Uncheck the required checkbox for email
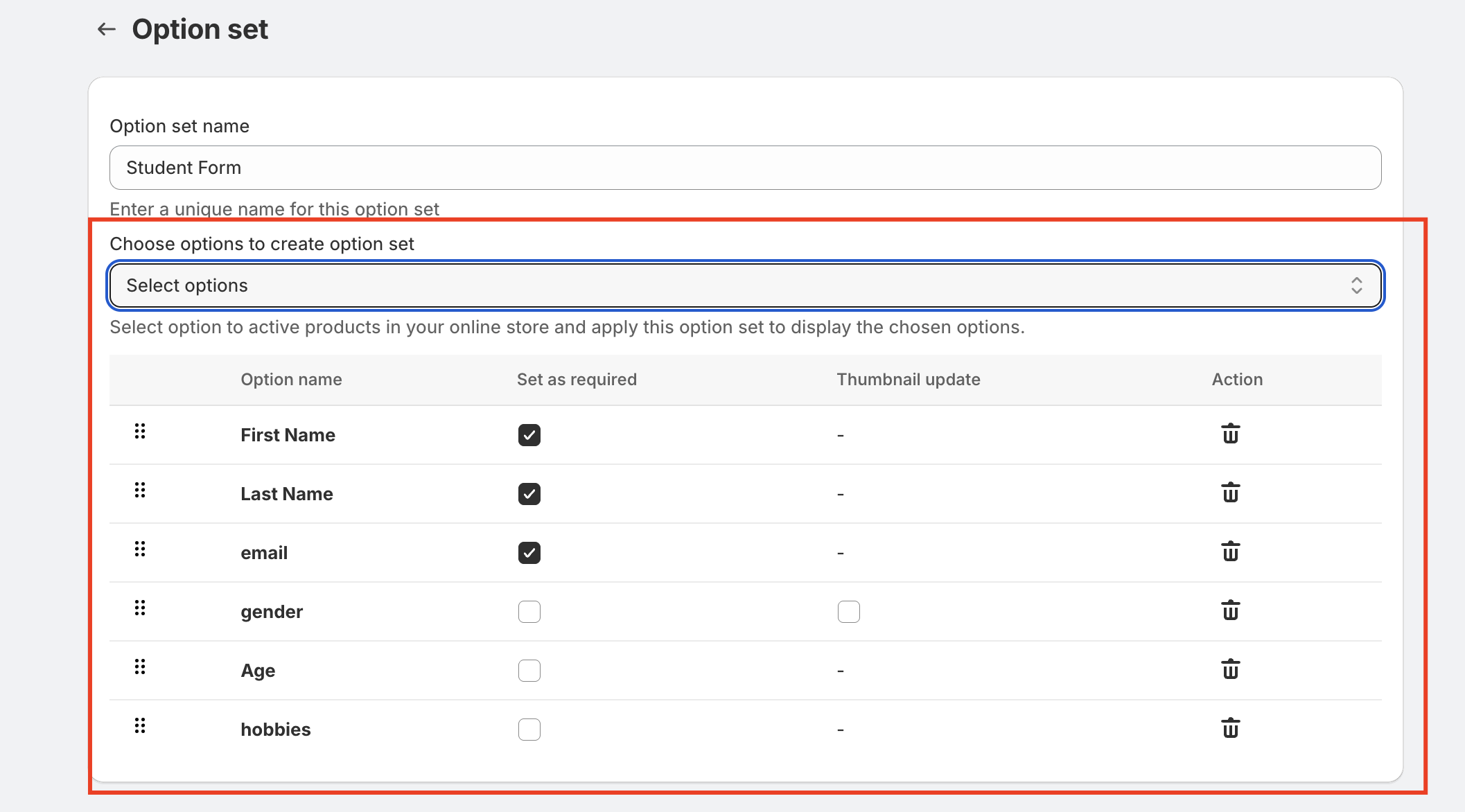The image size is (1465, 812). click(x=529, y=553)
